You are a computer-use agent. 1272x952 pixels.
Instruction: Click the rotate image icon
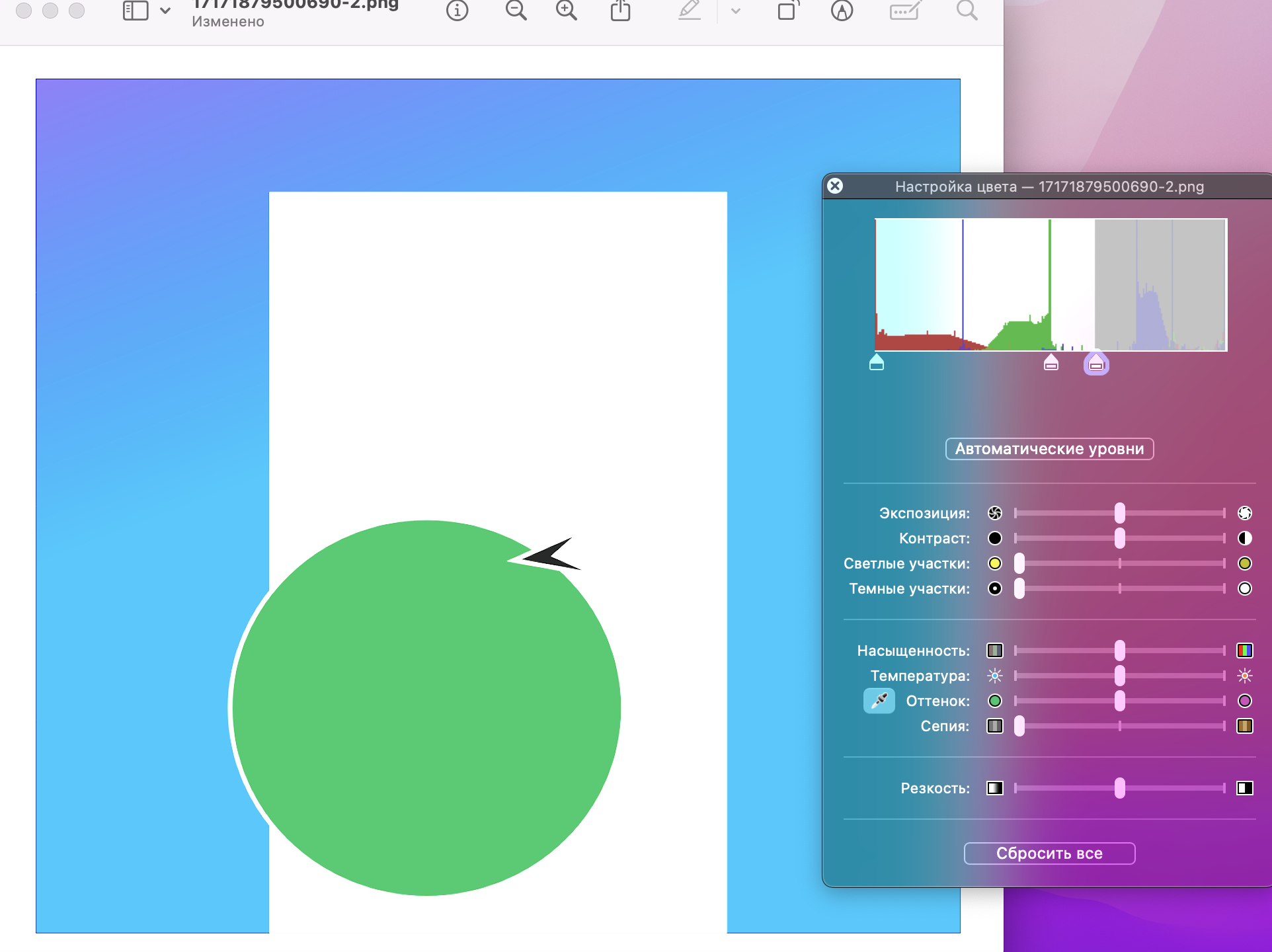[787, 11]
